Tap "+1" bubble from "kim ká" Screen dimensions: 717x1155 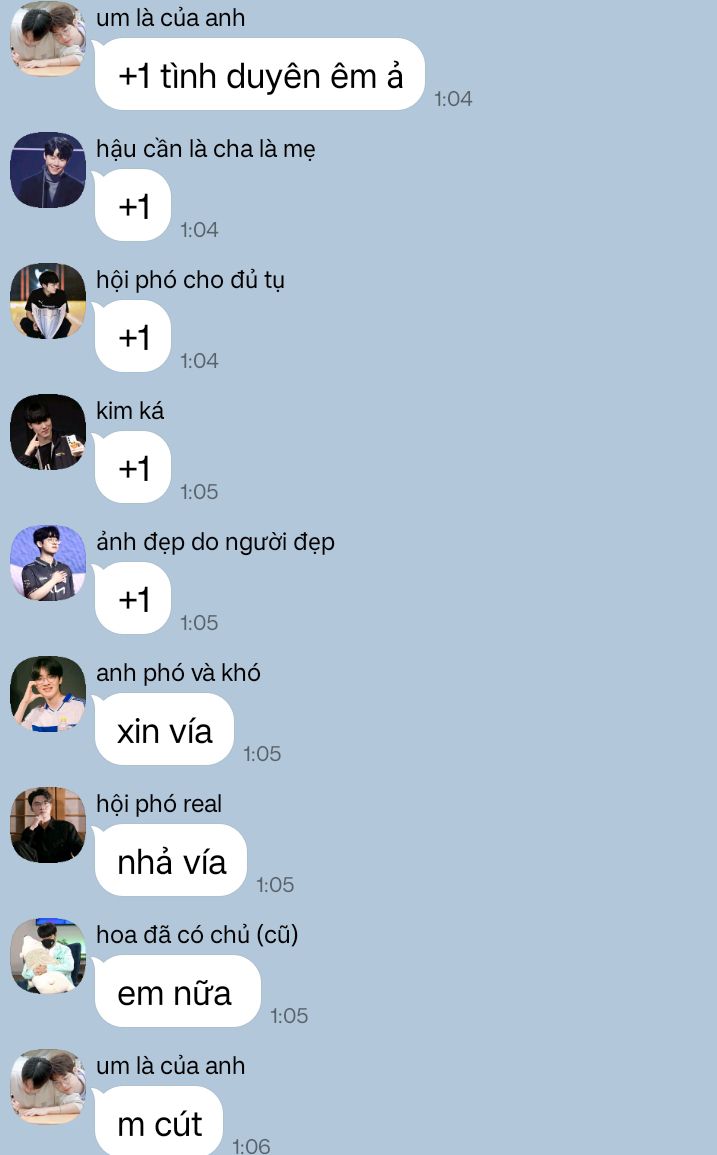coord(133,468)
